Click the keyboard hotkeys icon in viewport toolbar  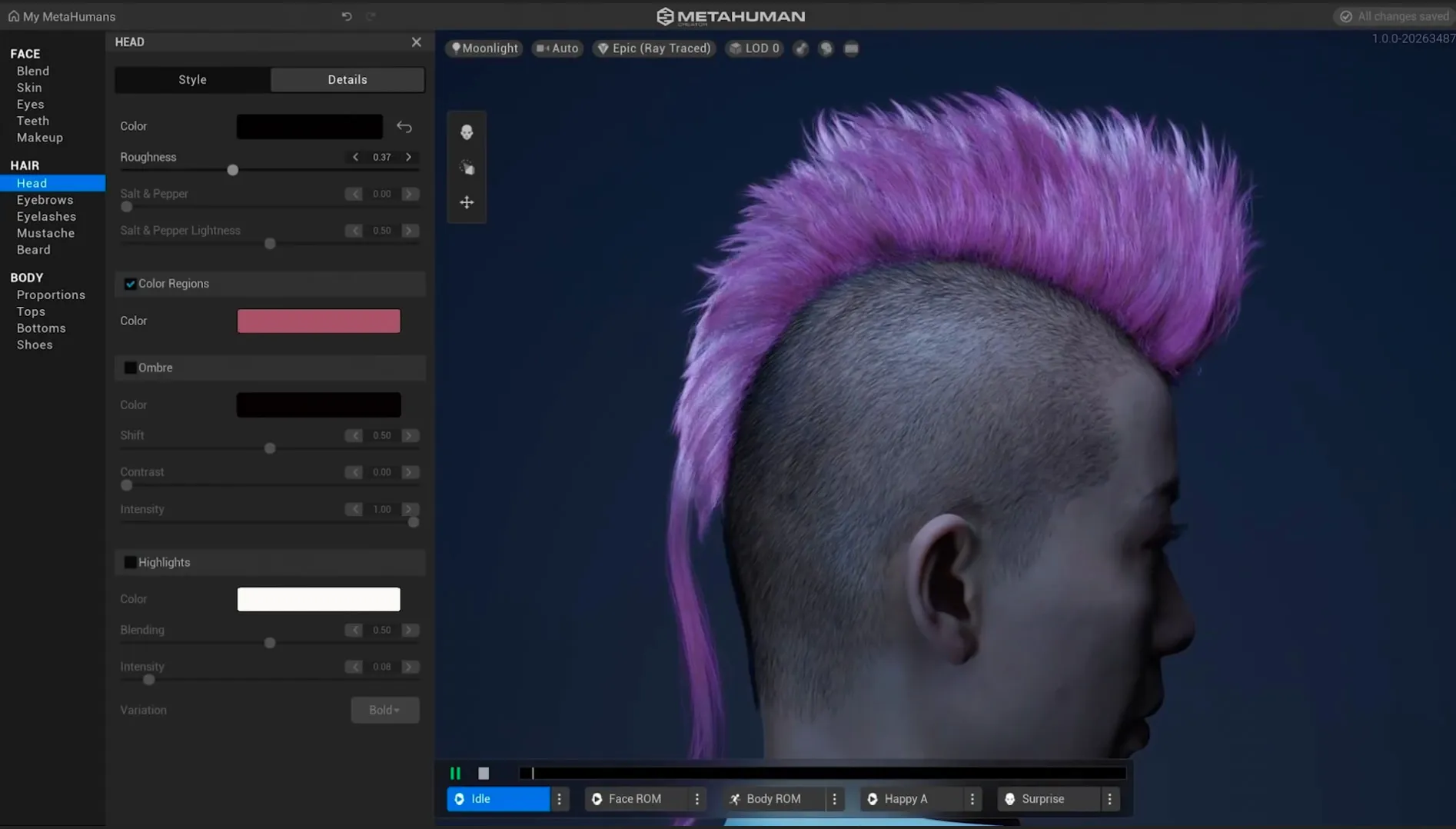[x=851, y=48]
